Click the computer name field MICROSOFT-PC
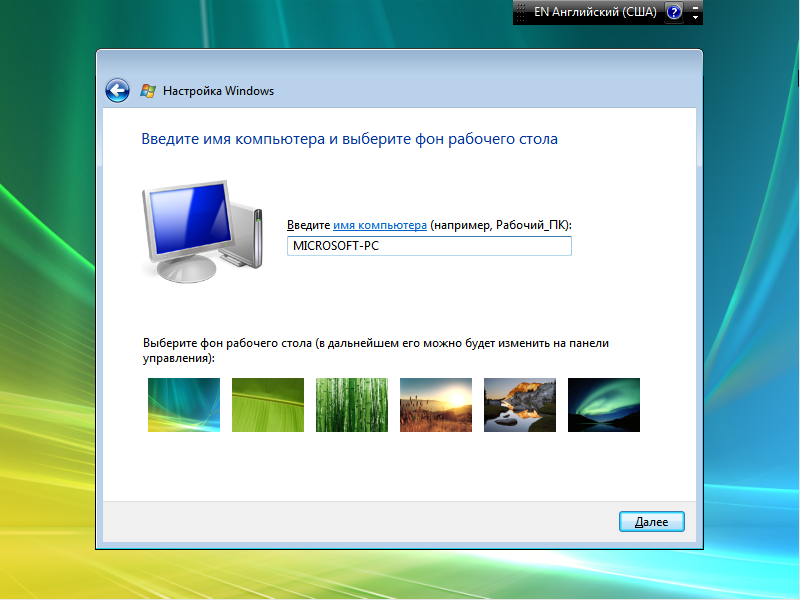The image size is (800, 600). [x=429, y=246]
